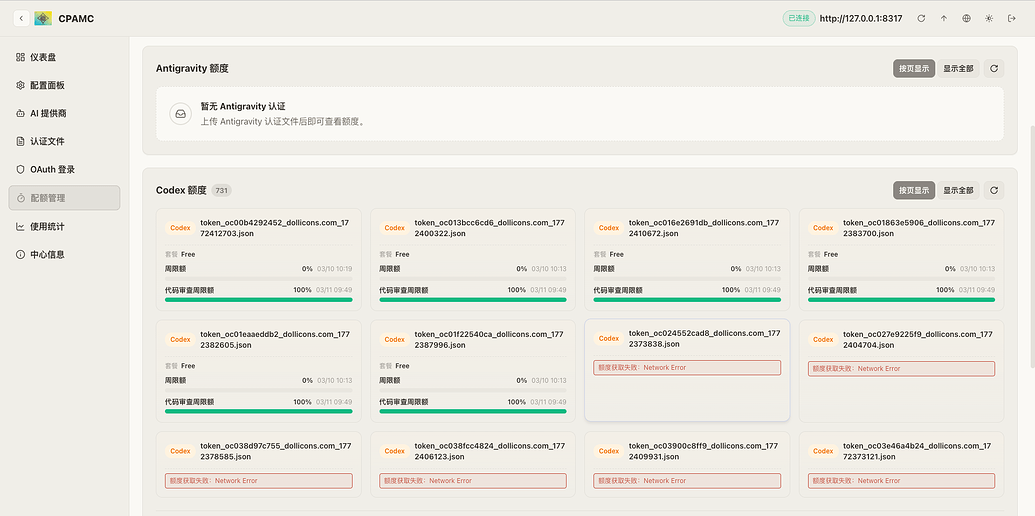Click Network Error message on token_oc03900c8ff9 card
Viewport: 1035px width, 516px height.
(x=687, y=480)
